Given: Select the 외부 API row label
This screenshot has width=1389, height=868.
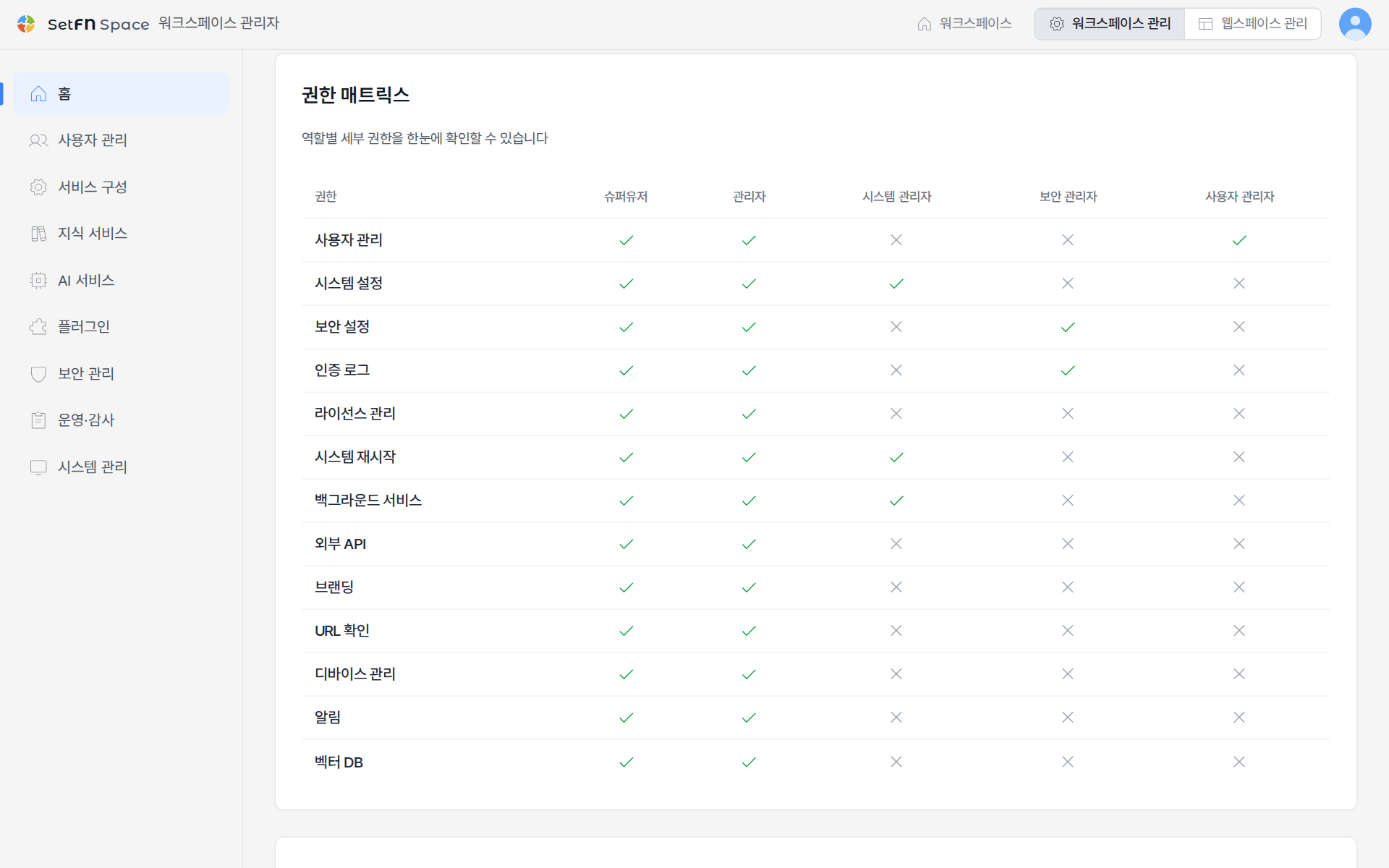Looking at the screenshot, I should tap(341, 544).
